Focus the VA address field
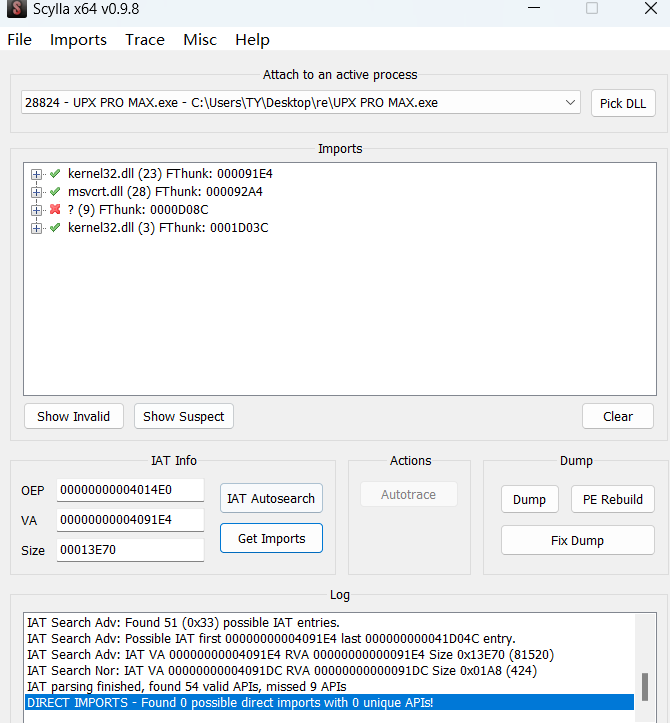Screen dimensions: 670x723 (130, 520)
